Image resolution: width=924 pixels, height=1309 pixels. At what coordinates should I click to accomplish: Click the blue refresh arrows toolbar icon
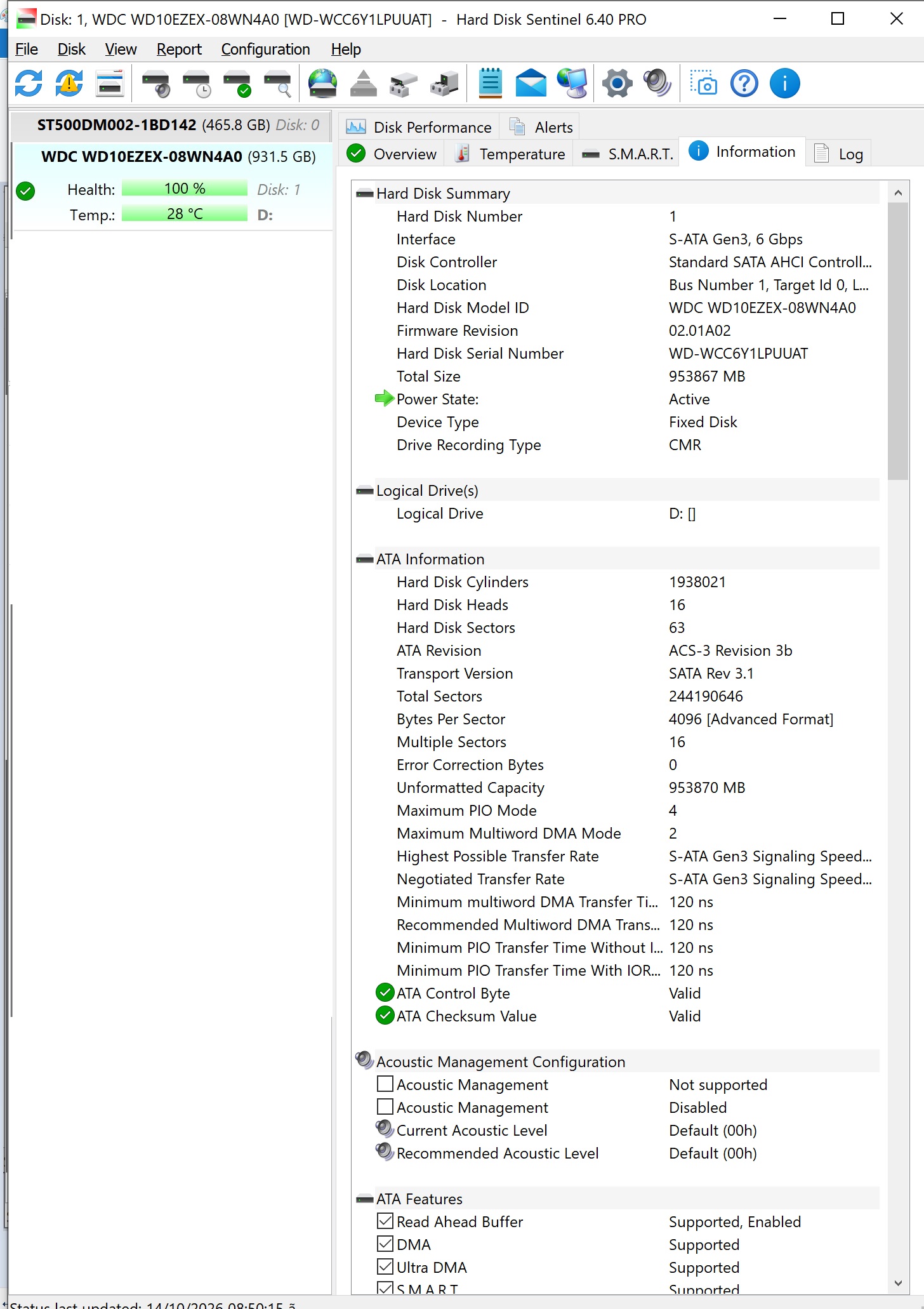pos(29,83)
